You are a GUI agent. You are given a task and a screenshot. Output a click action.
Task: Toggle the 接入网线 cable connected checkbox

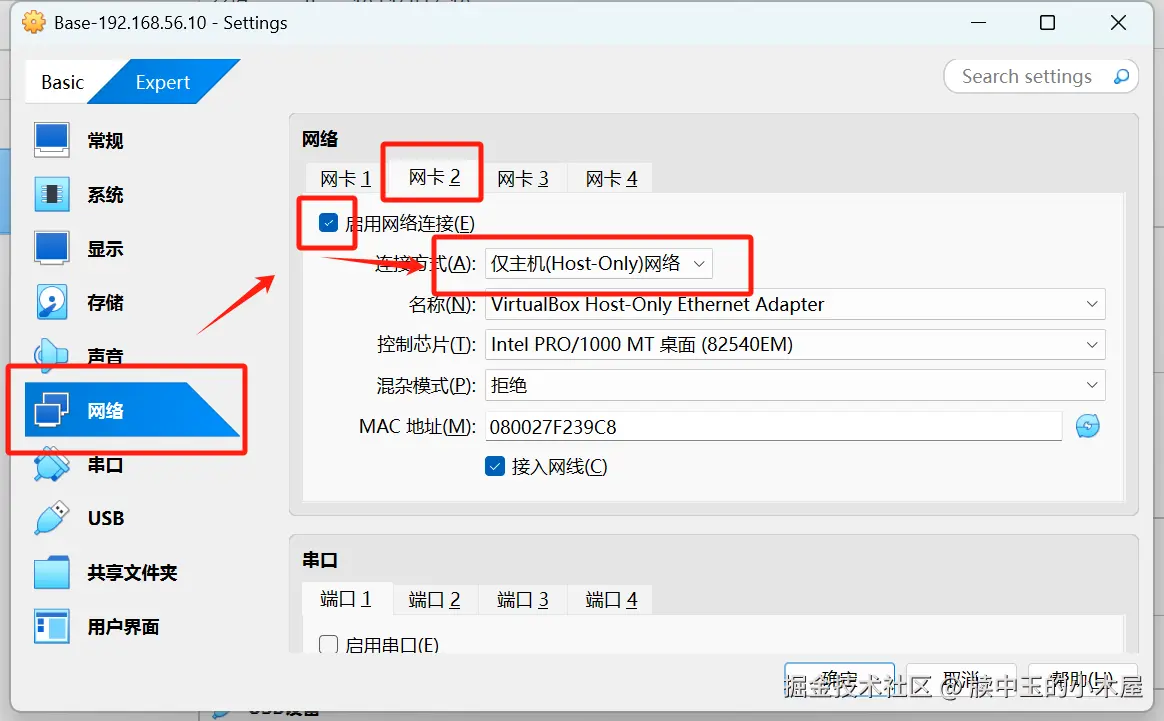pos(494,466)
